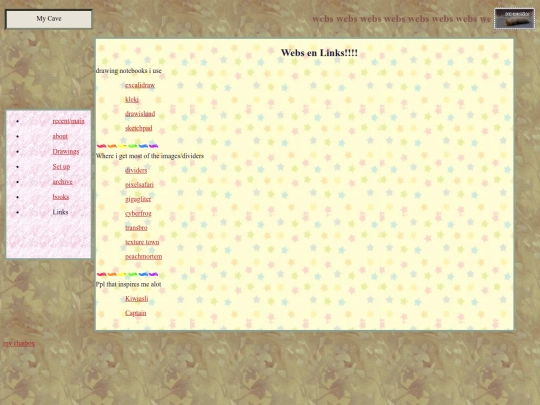Select the Links item in sidebar
Image resolution: width=540 pixels, height=405 pixels.
pos(60,212)
